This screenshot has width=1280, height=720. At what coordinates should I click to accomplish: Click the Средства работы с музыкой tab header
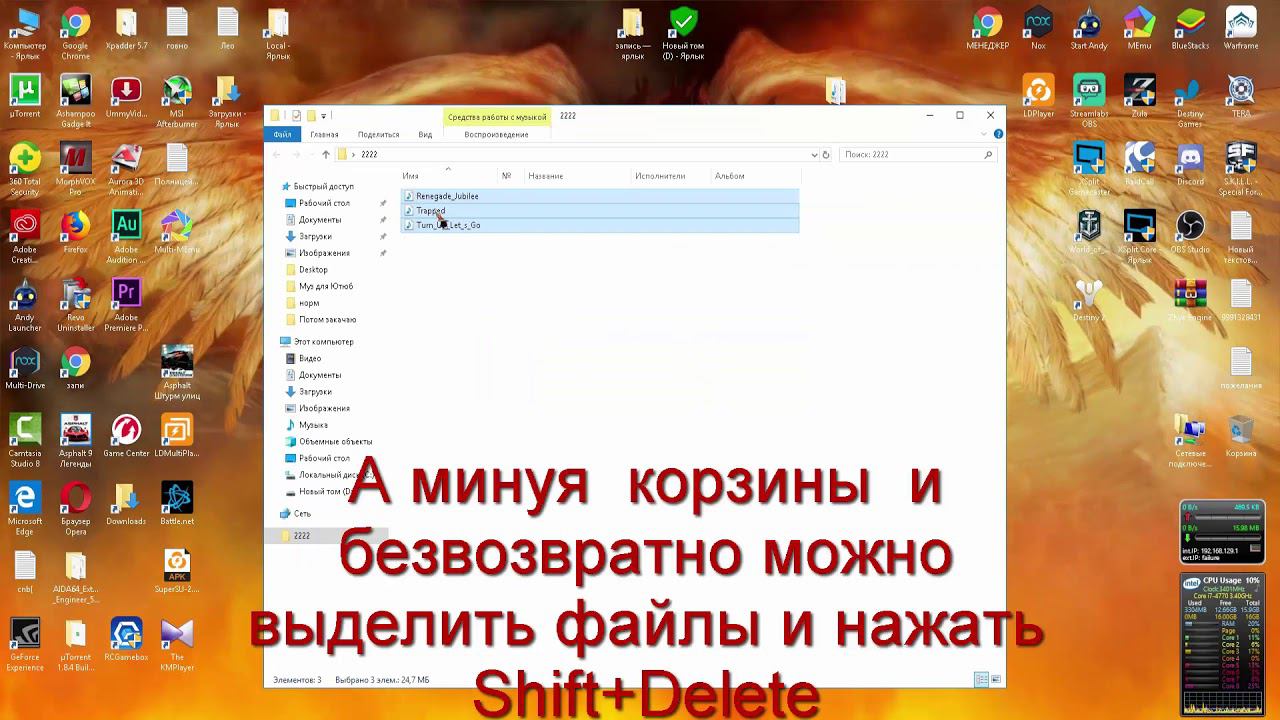tap(497, 117)
